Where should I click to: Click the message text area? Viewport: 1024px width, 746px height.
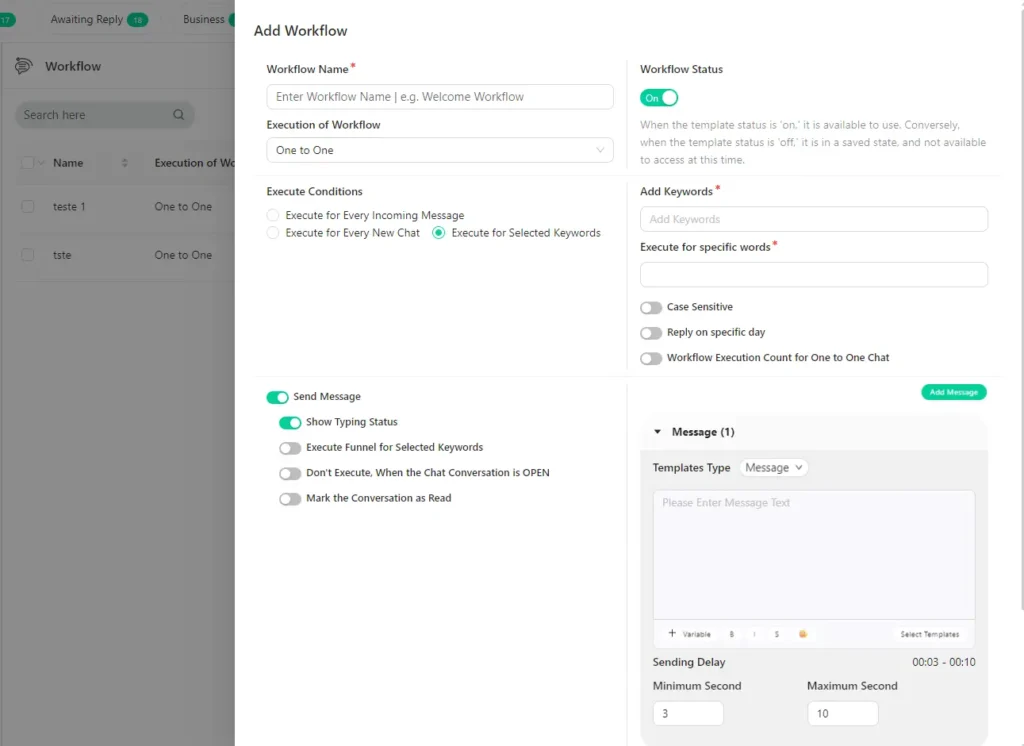[x=814, y=555]
